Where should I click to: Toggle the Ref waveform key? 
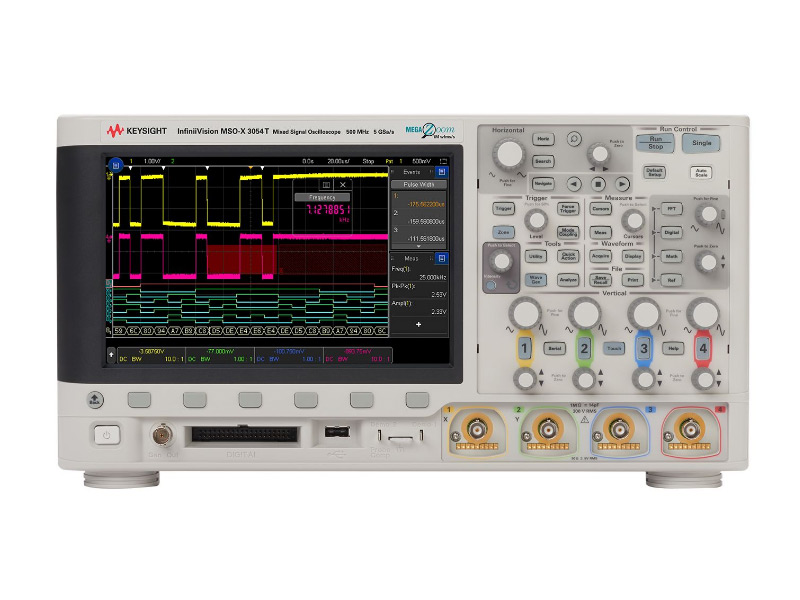click(671, 280)
